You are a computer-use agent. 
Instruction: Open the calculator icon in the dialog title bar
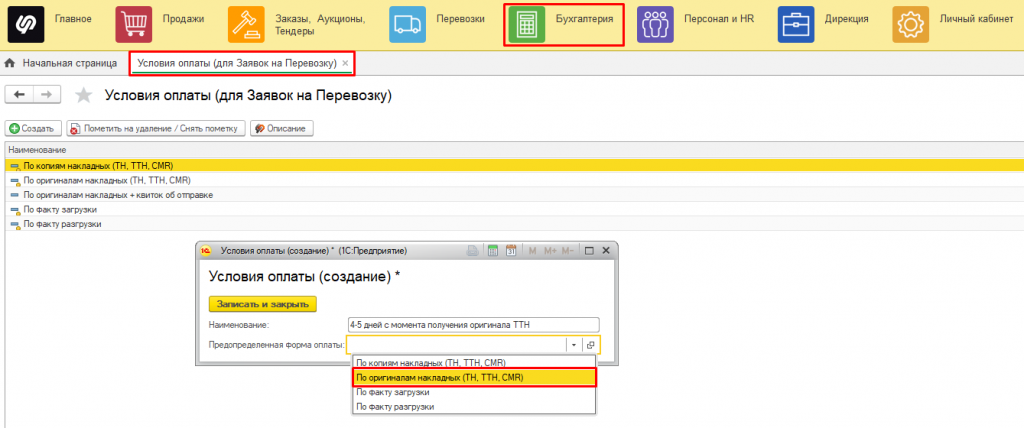493,250
